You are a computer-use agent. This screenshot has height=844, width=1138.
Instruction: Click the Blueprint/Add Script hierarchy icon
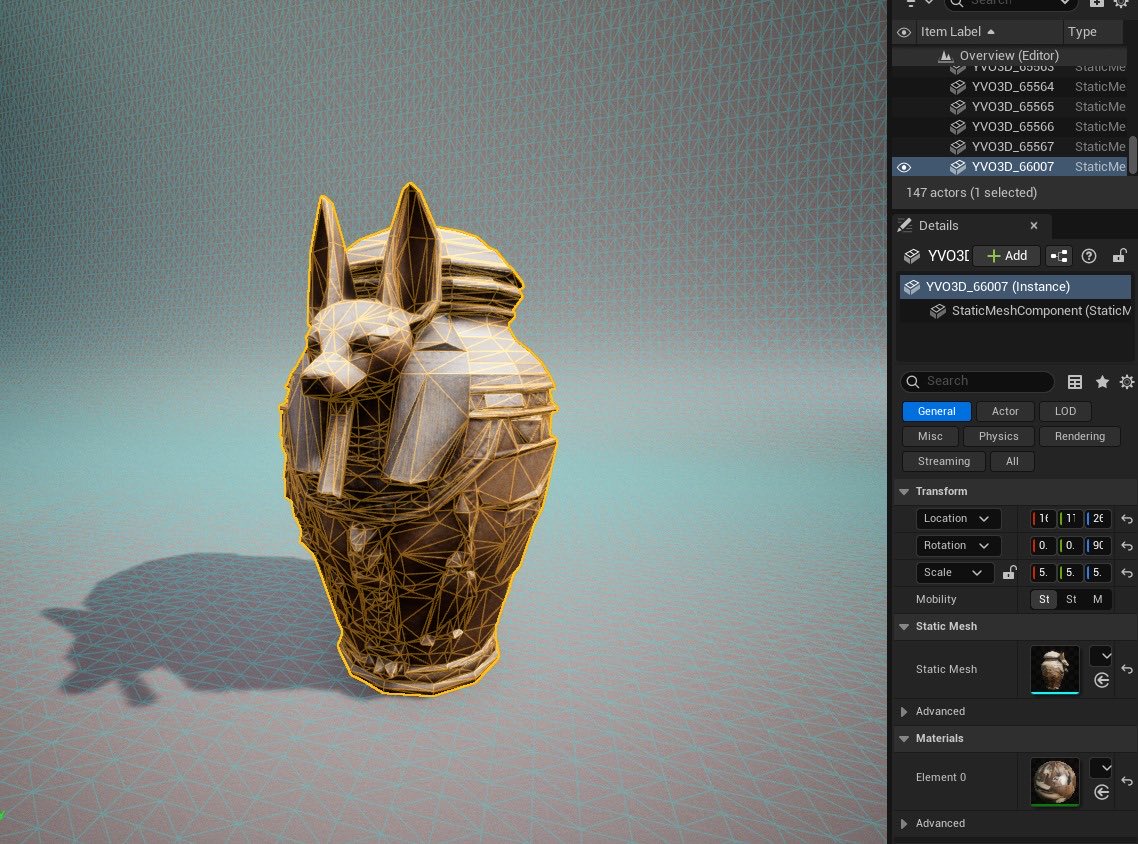[x=1059, y=256]
